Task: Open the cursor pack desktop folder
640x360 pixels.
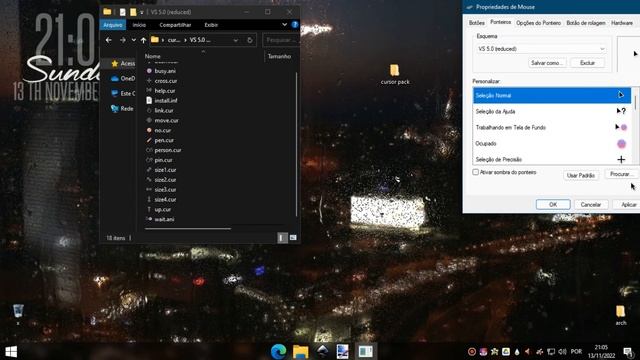Action: pyautogui.click(x=395, y=75)
